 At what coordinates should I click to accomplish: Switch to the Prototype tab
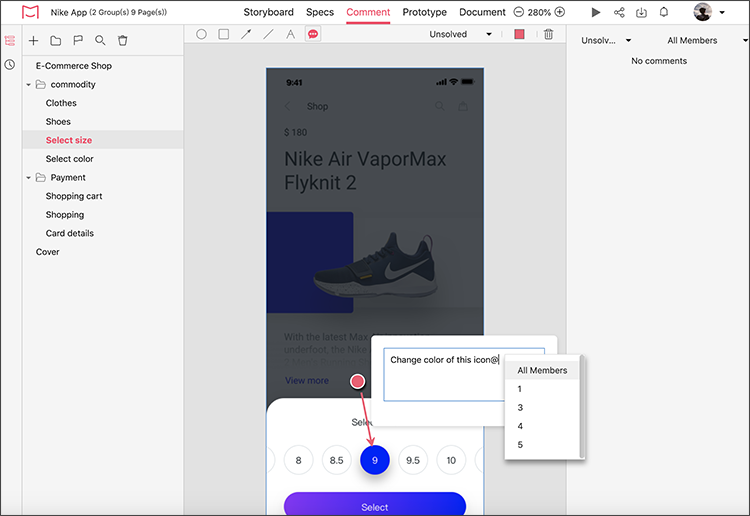[x=425, y=12]
